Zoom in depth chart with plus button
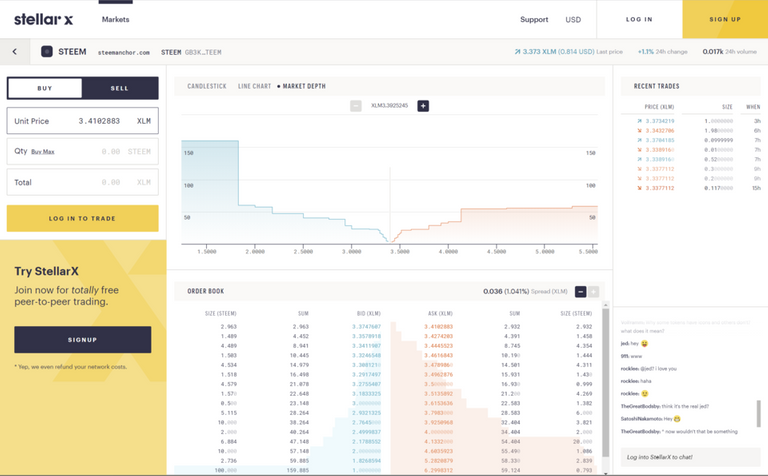The height and width of the screenshot is (476, 768). [423, 106]
